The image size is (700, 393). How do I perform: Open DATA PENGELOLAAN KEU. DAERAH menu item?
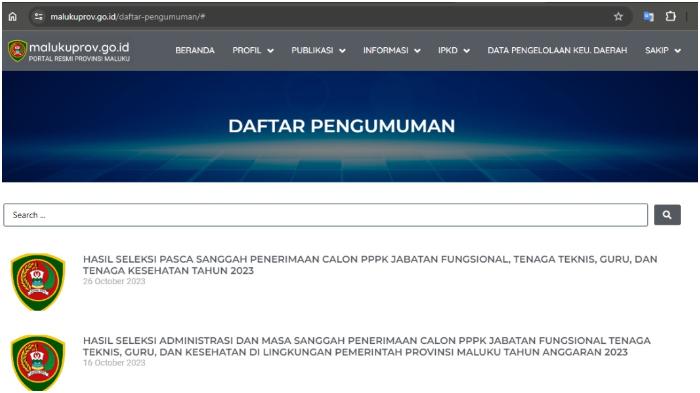pyautogui.click(x=557, y=50)
